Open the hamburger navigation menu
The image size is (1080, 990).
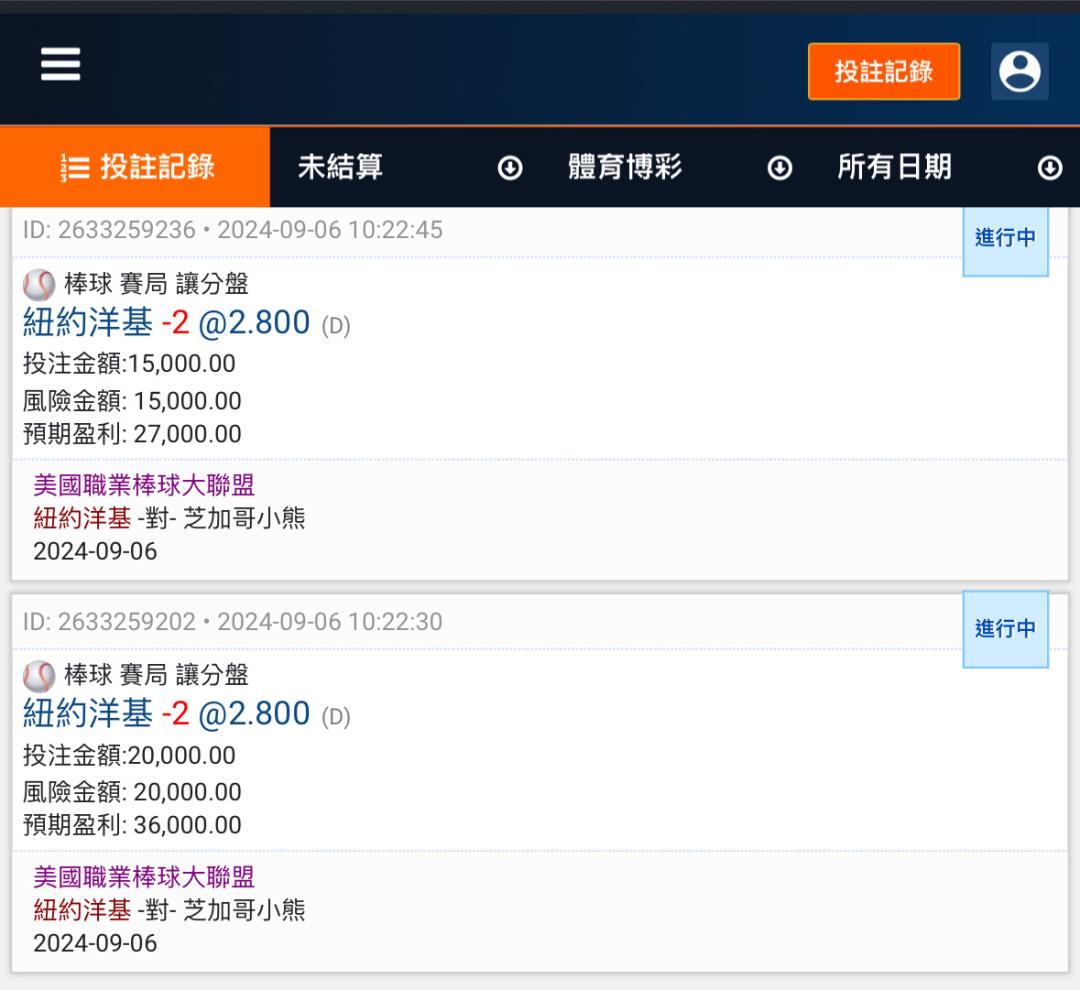pos(61,64)
